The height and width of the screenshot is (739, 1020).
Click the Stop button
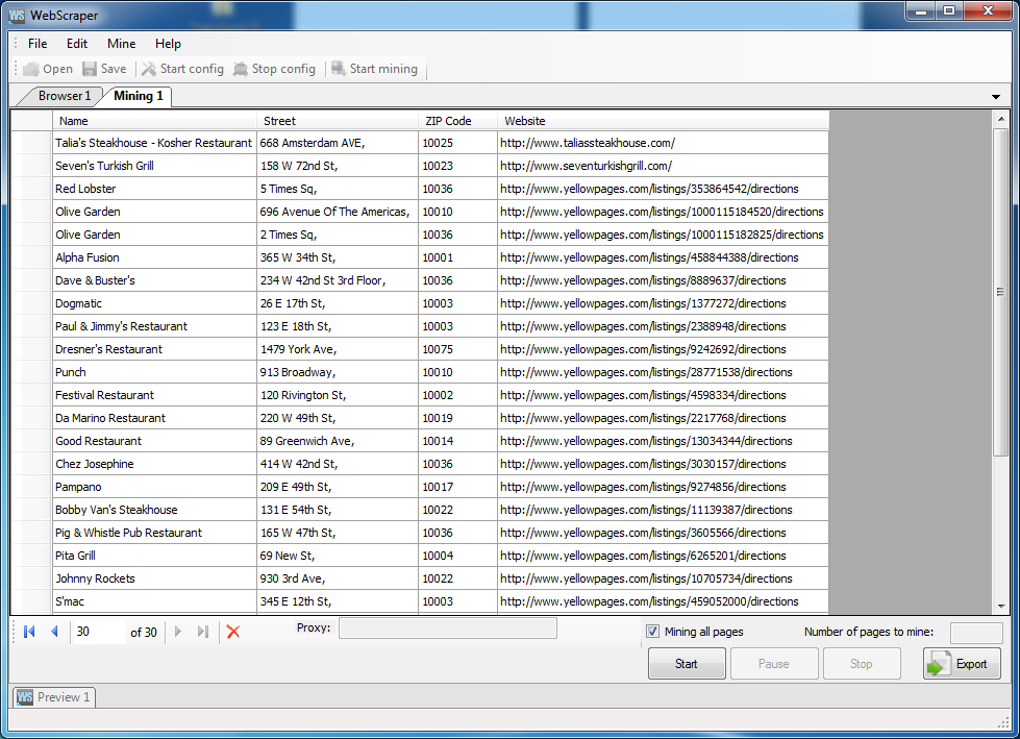tap(861, 664)
